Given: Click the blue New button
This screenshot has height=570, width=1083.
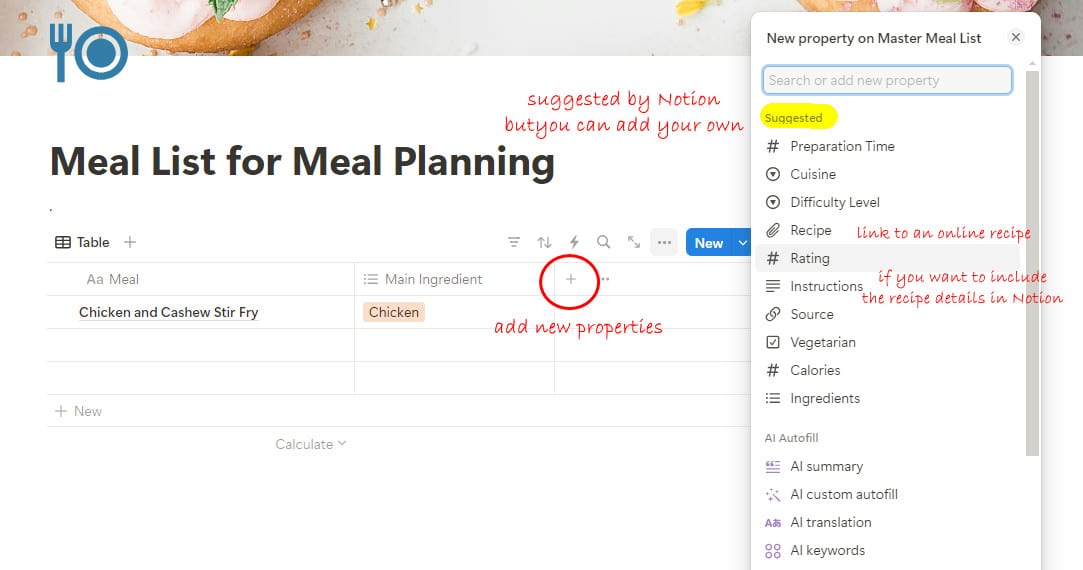Looking at the screenshot, I should click(709, 243).
